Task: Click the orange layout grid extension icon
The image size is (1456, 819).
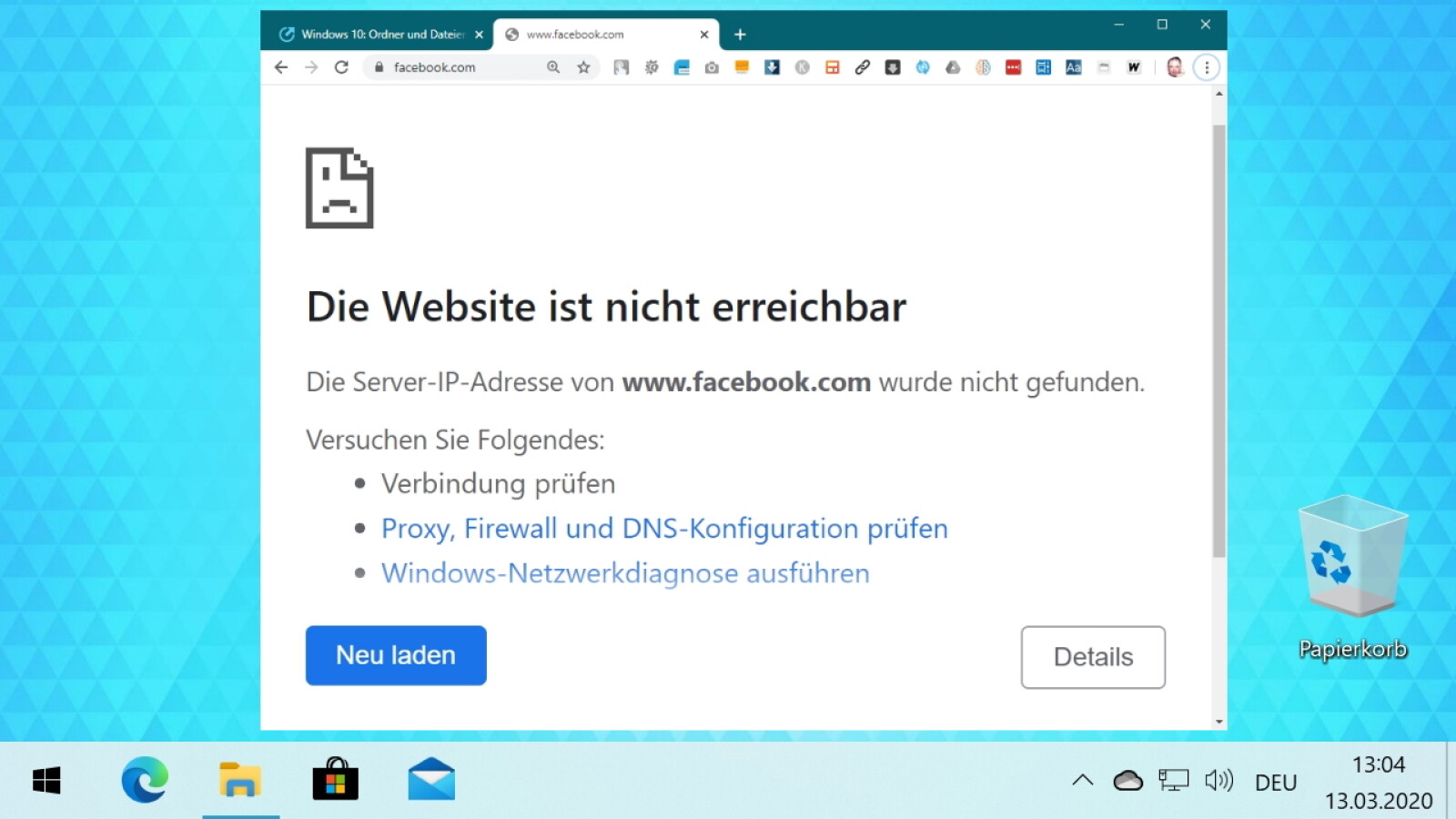Action: [832, 67]
